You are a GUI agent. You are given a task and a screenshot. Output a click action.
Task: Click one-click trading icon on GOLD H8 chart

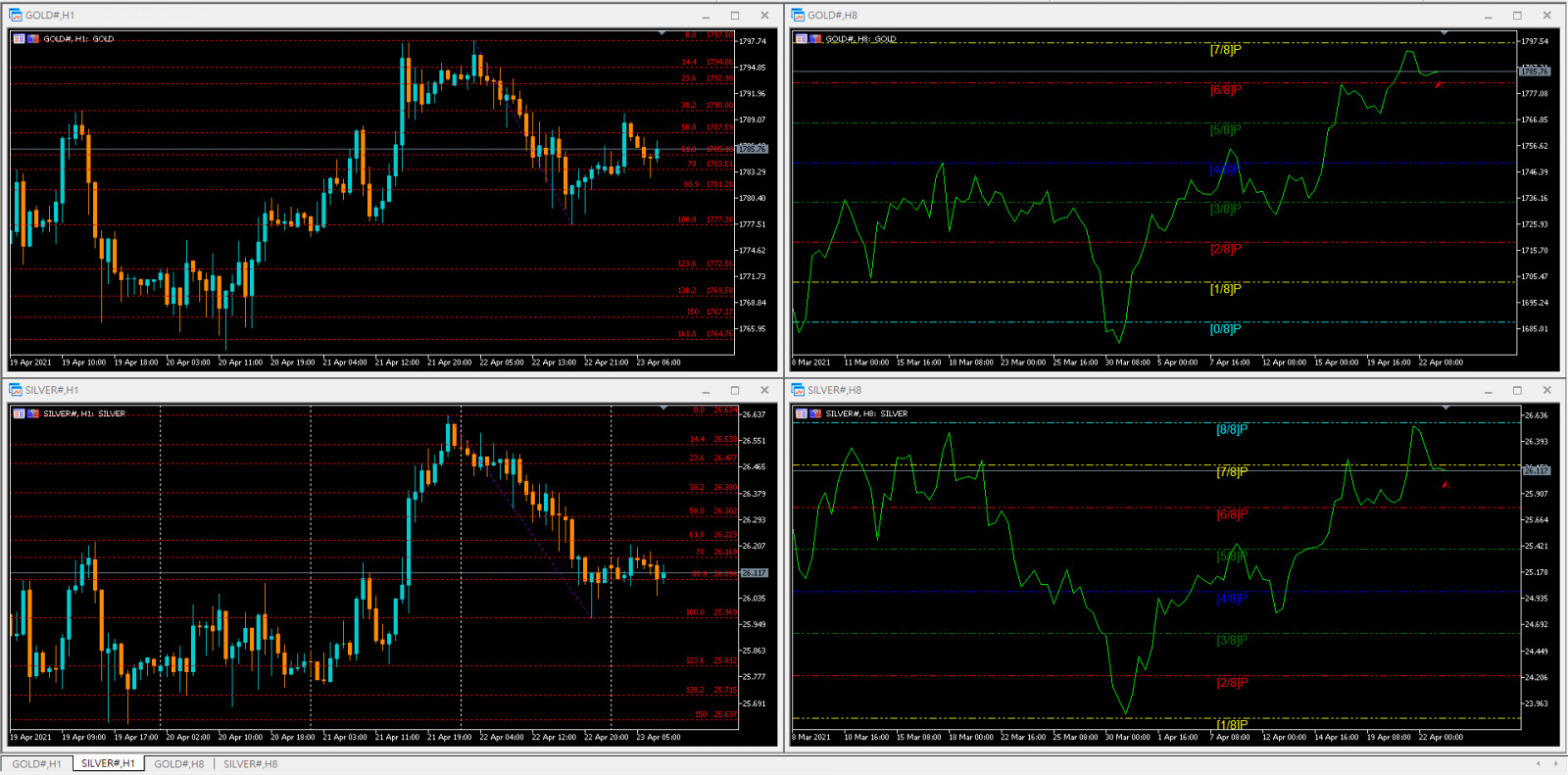coord(802,39)
